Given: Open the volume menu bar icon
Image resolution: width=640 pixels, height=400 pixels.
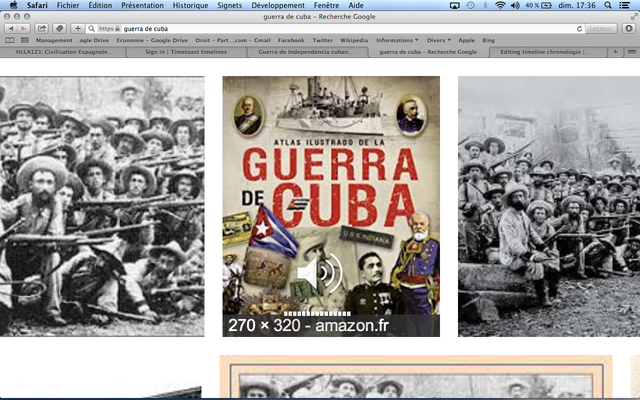Looking at the screenshot, I should tap(515, 5).
